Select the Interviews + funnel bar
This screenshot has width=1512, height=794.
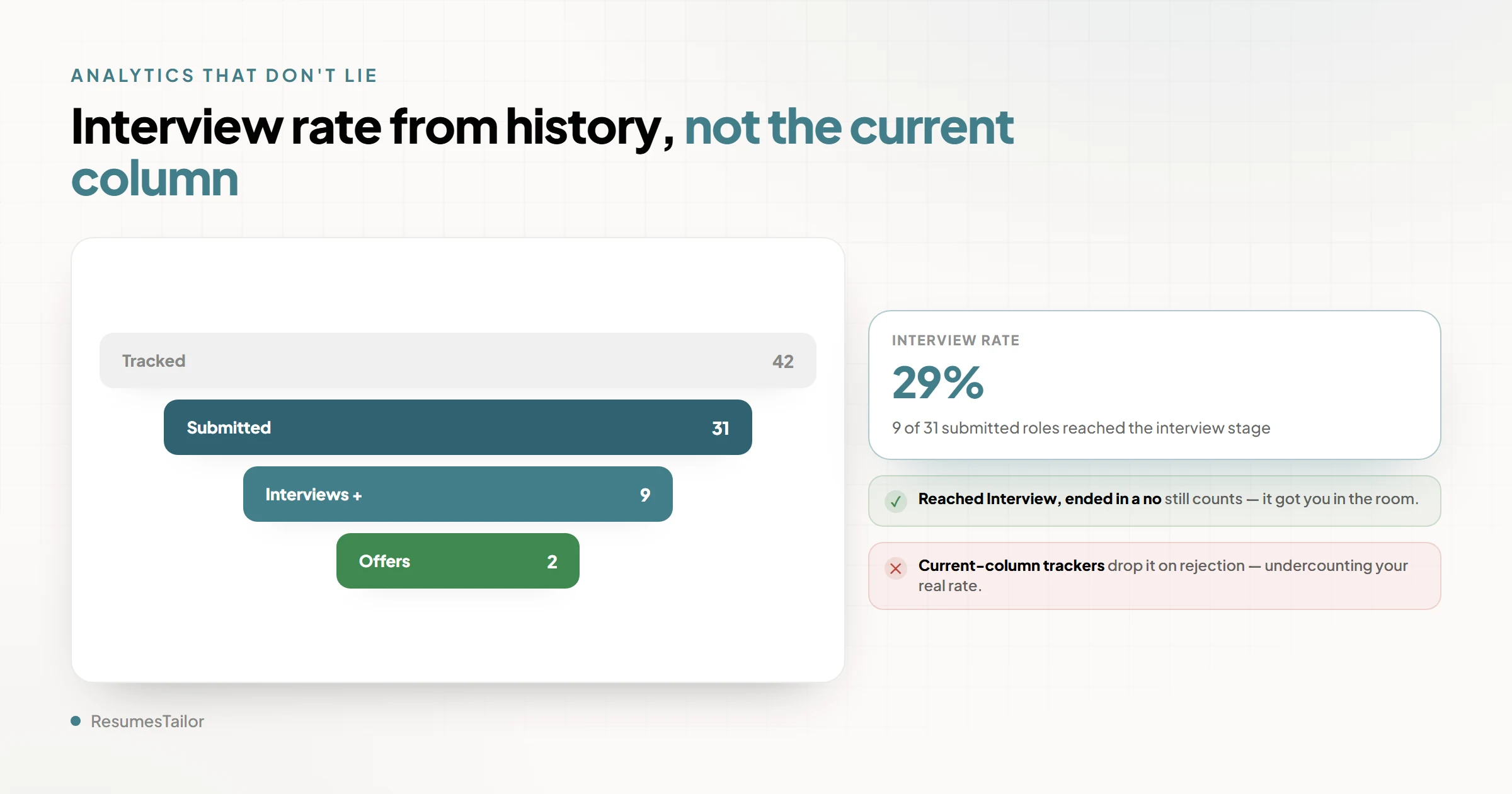[x=458, y=494]
